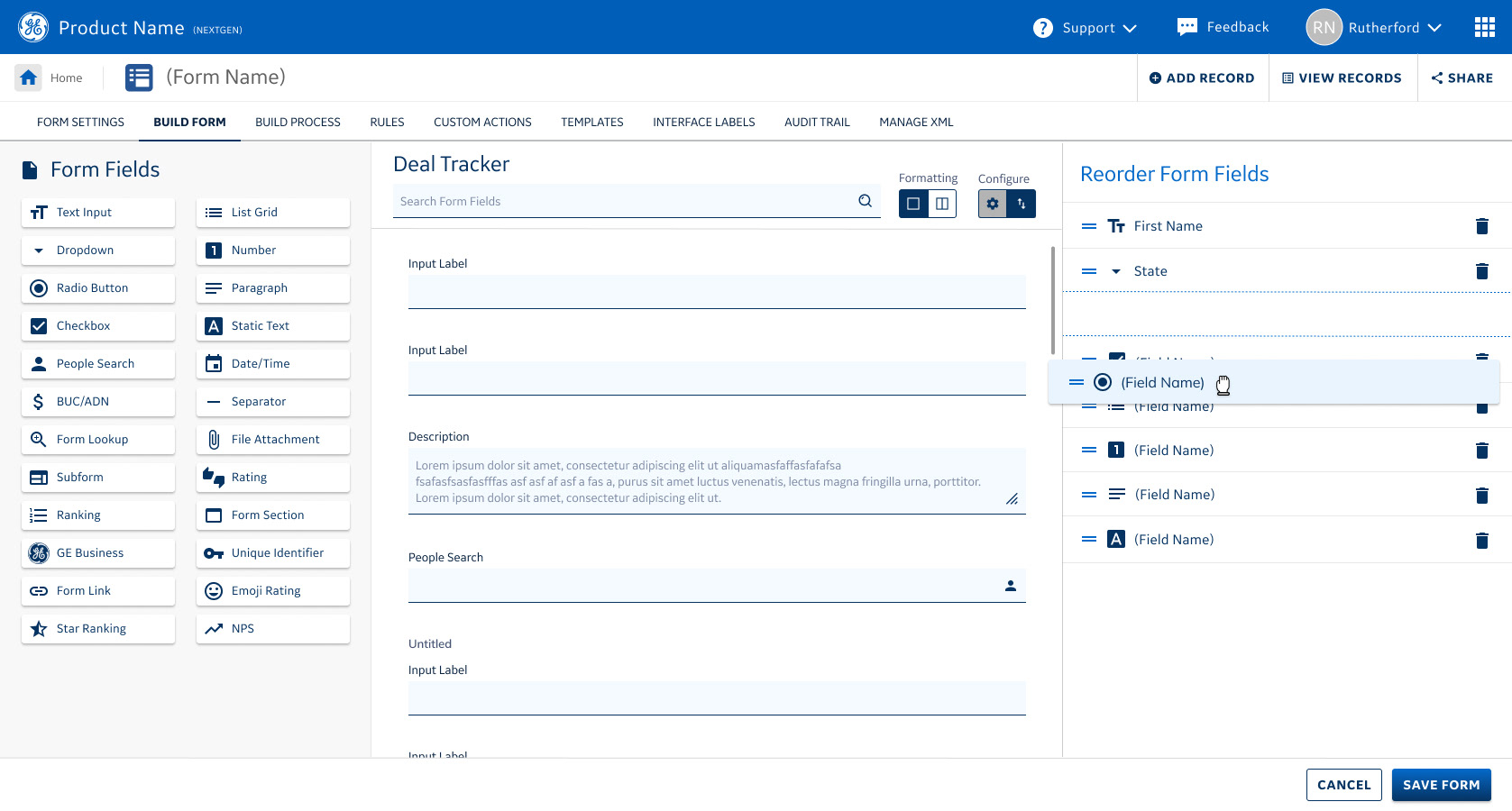Image resolution: width=1512 pixels, height=811 pixels.
Task: Select the BUILD FORM tab
Action: tap(189, 122)
